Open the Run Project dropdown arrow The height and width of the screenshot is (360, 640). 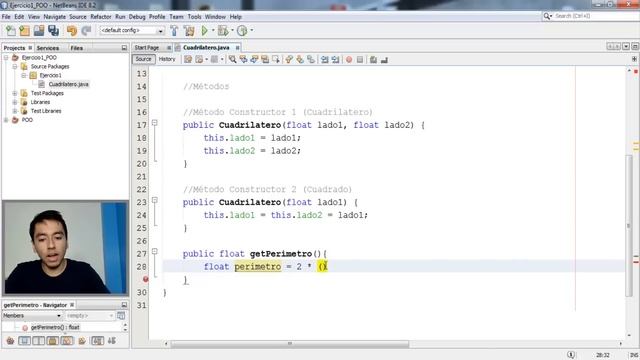pyautogui.click(x=213, y=31)
